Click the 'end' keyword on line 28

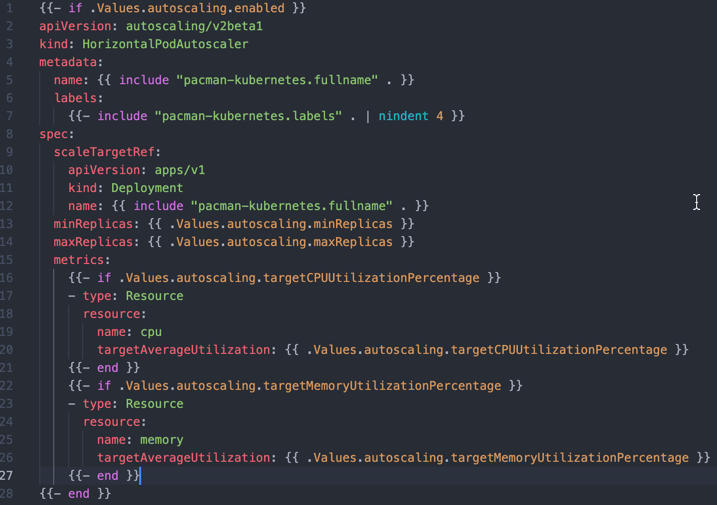pos(79,494)
